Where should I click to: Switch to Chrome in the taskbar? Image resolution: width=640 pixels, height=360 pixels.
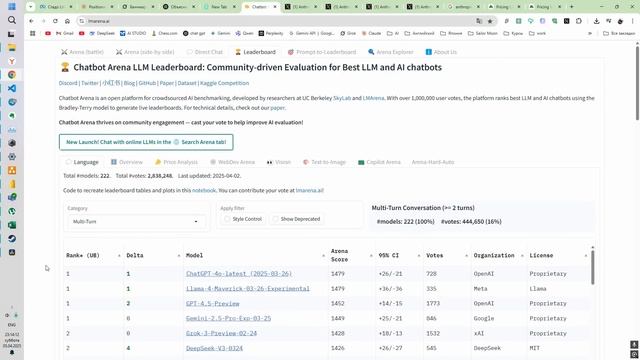click(x=12, y=75)
